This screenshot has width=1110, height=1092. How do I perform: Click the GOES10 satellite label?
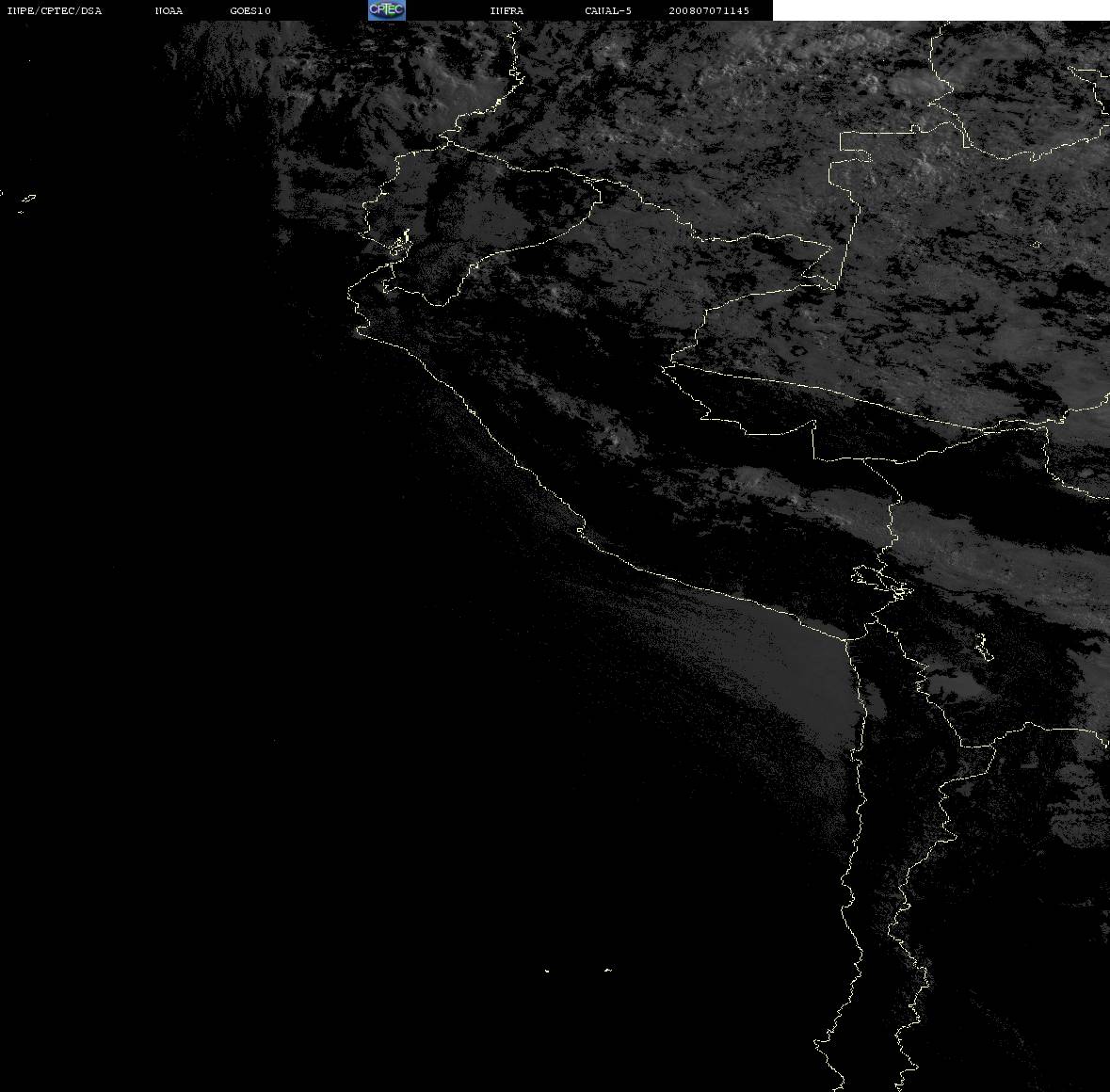pyautogui.click(x=249, y=10)
